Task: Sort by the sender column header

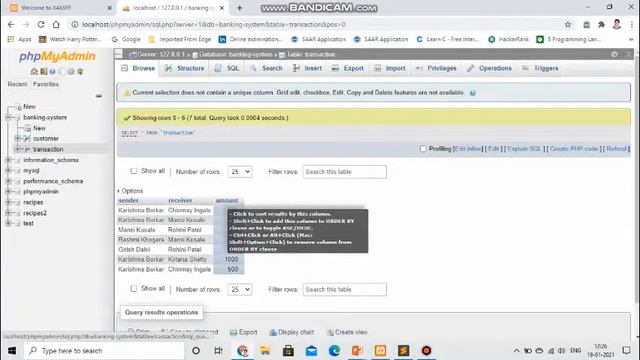Action: [128, 200]
